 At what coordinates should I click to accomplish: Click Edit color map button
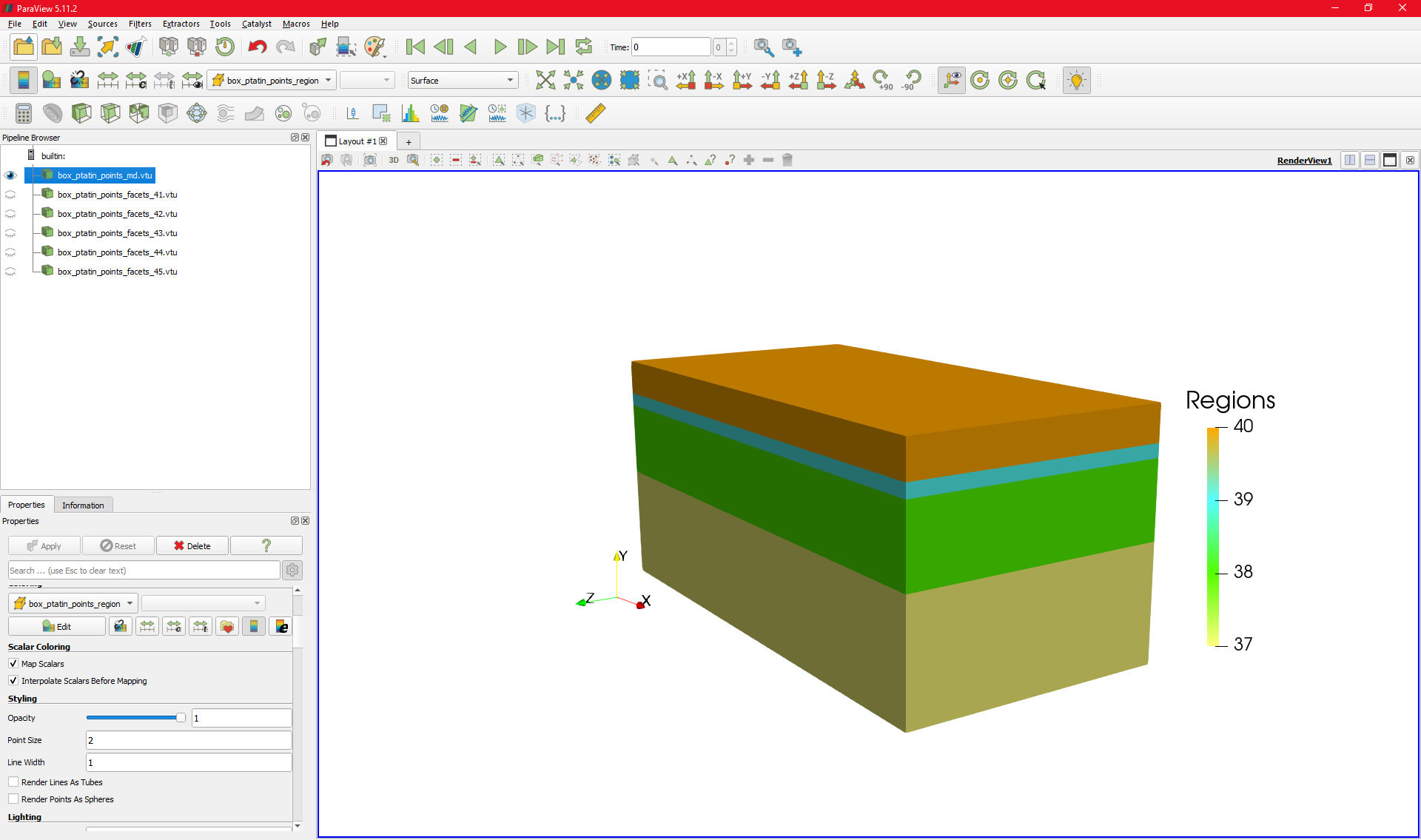pos(57,627)
